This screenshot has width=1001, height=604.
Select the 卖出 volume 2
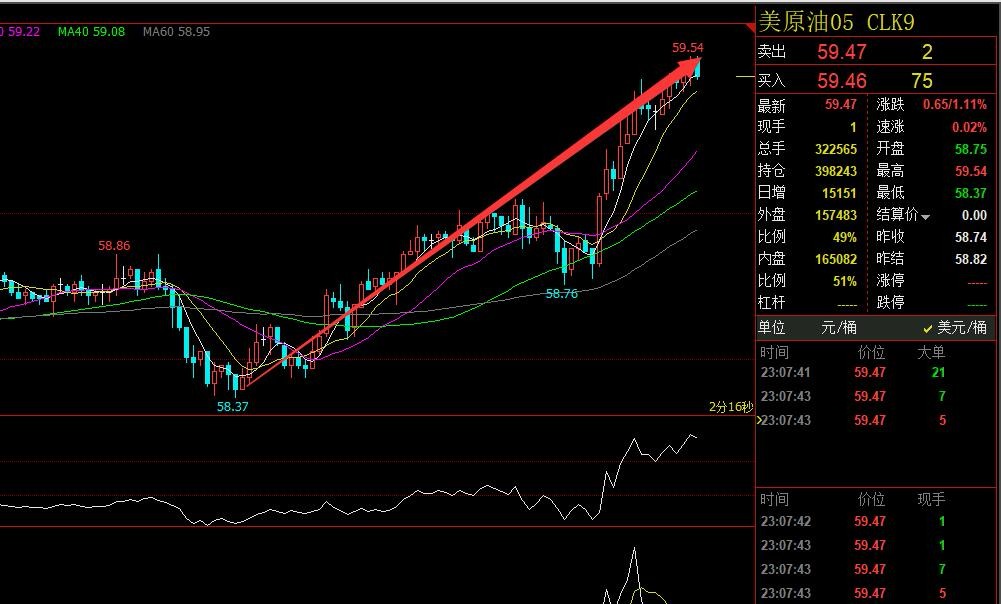point(927,52)
